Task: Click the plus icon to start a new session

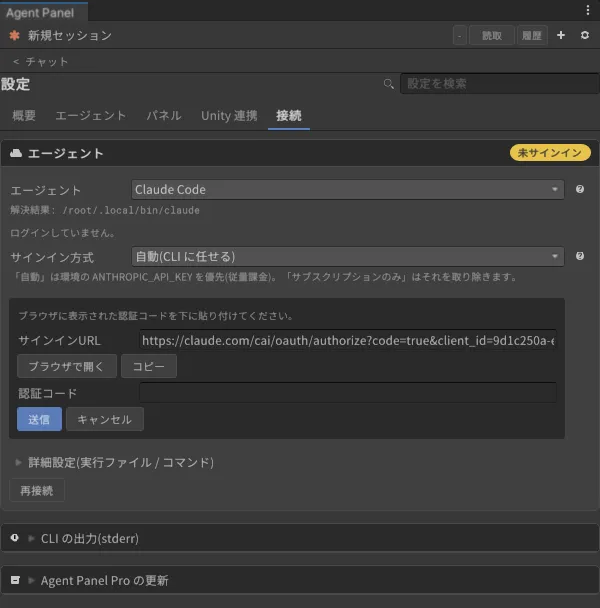Action: (x=561, y=35)
